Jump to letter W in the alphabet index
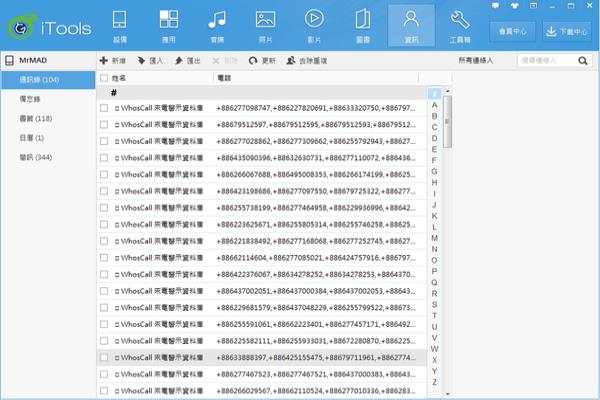 click(x=434, y=349)
